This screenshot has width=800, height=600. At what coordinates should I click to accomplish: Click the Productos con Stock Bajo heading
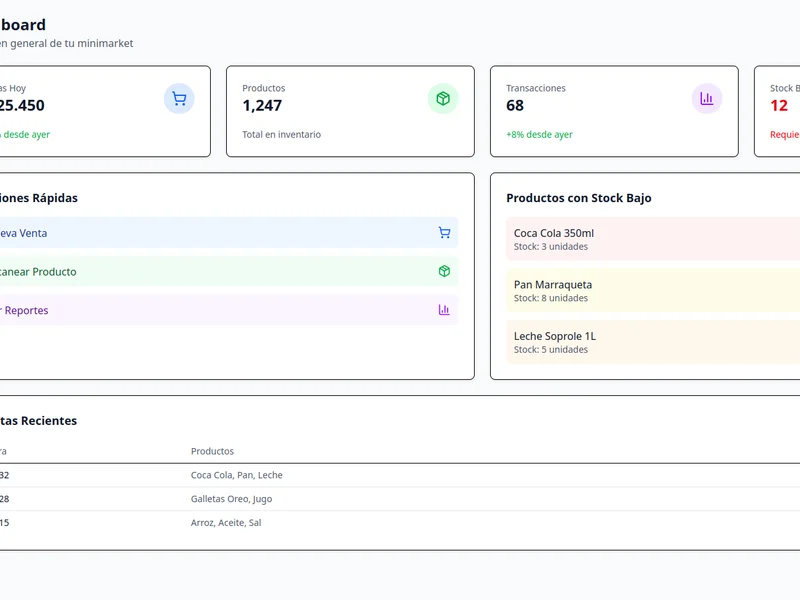[x=578, y=198]
